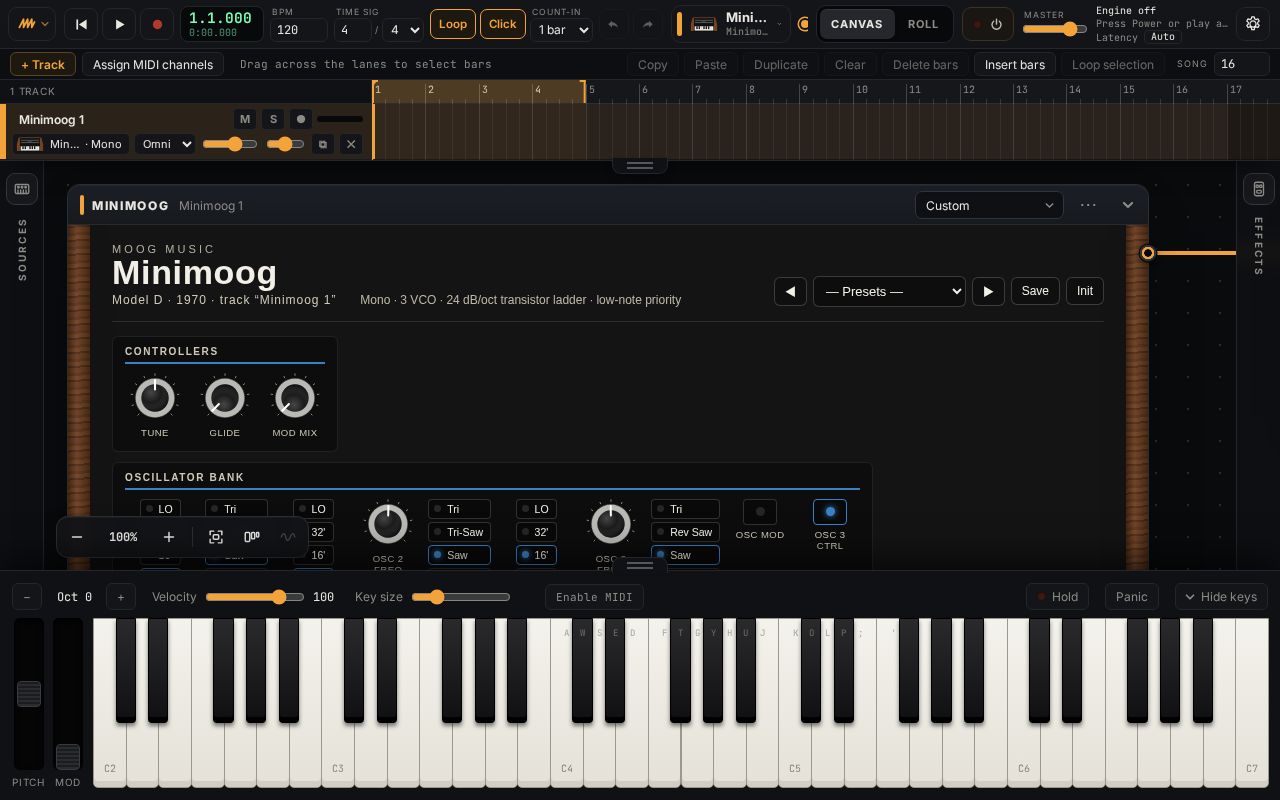Go to the previous preset
This screenshot has width=1280, height=800.
[x=790, y=291]
